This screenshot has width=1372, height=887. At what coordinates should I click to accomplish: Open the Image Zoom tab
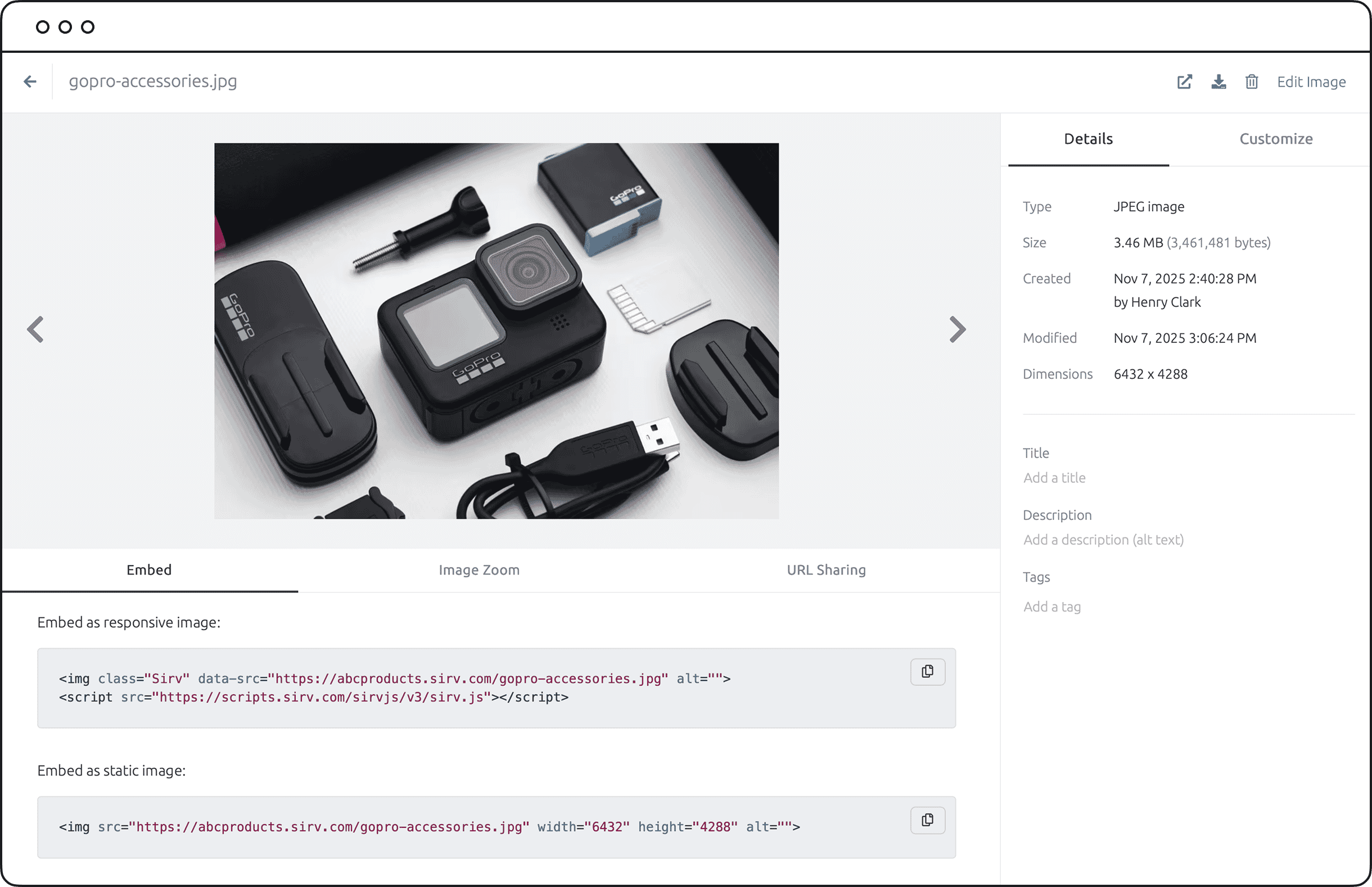pos(479,569)
